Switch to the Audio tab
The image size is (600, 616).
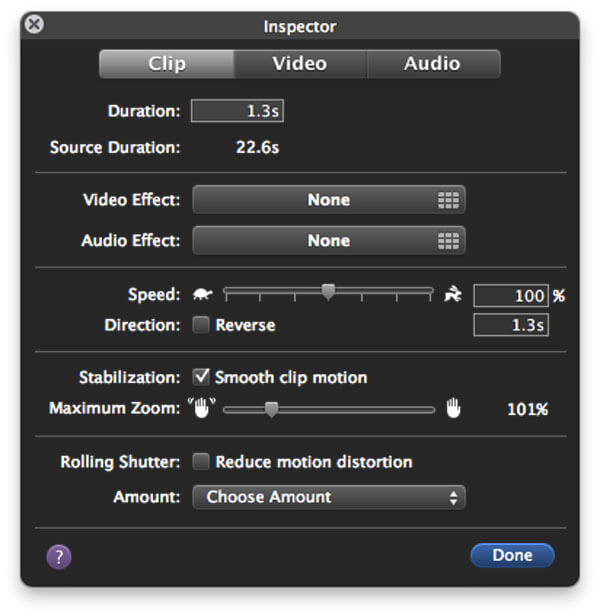tap(433, 64)
